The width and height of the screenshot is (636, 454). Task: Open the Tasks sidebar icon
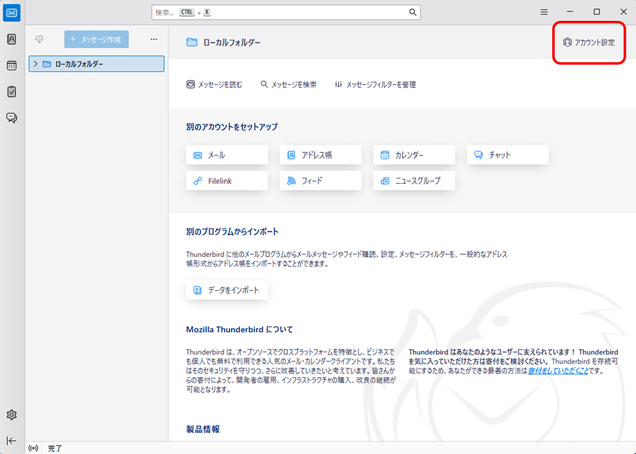click(11, 91)
